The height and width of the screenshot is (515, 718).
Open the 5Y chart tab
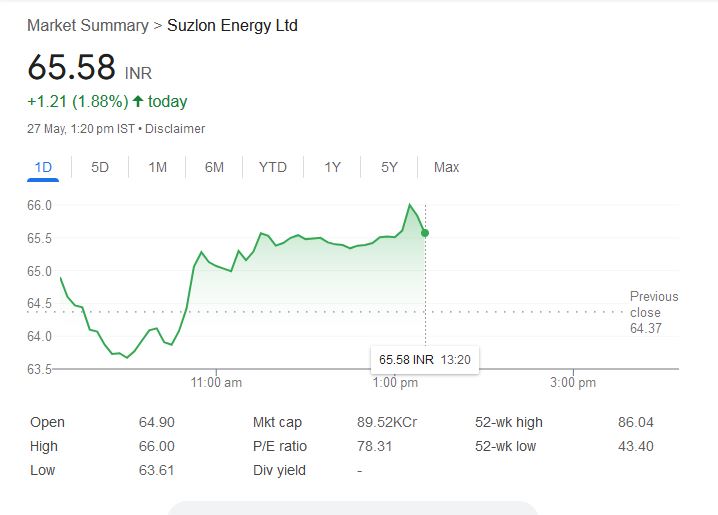389,167
